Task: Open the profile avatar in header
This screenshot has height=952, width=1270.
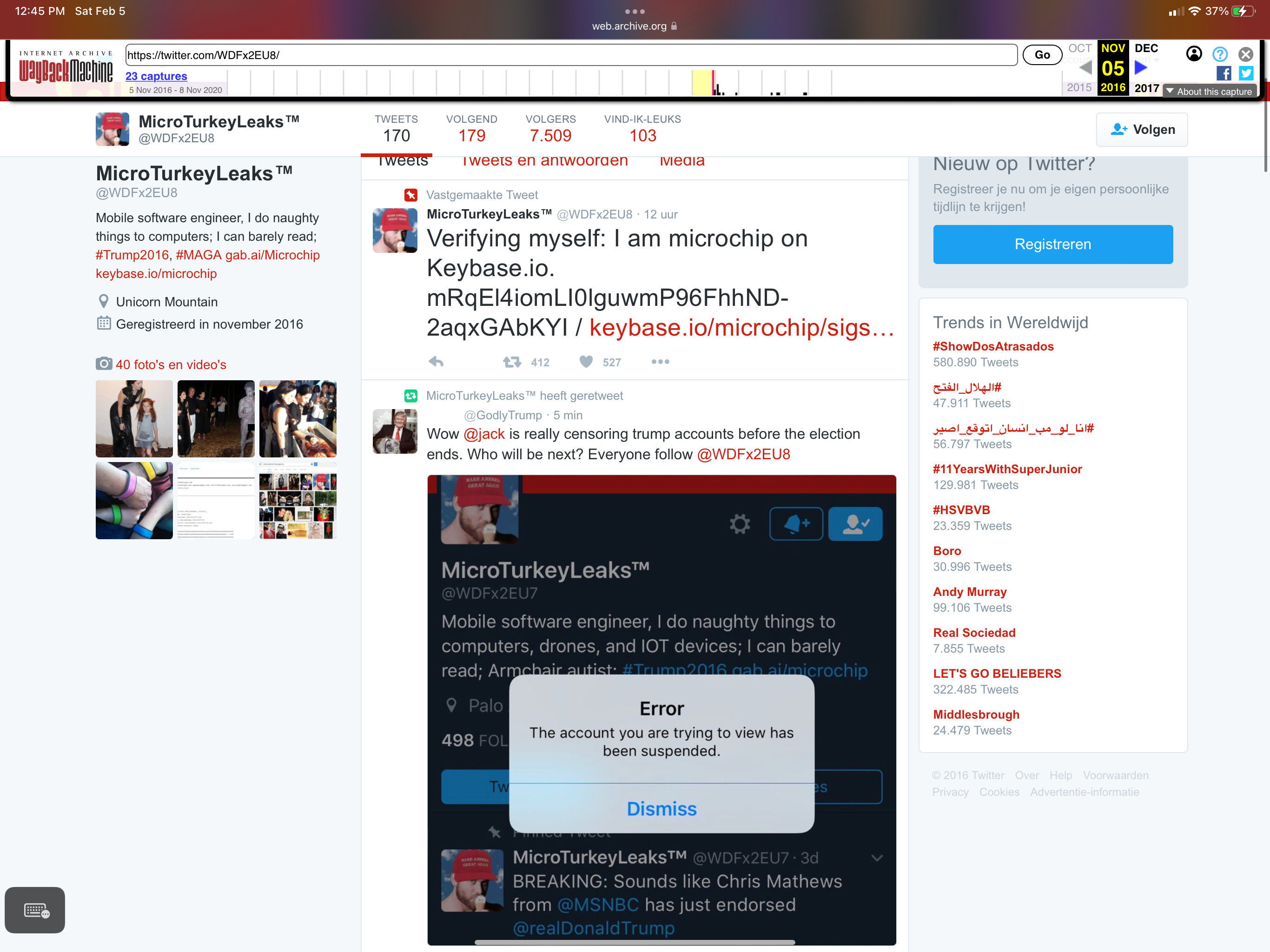Action: point(112,129)
